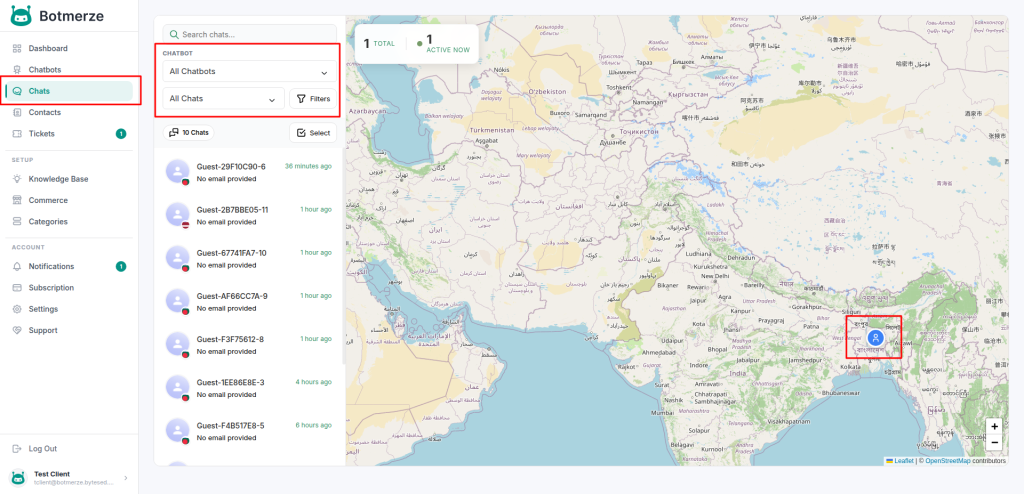This screenshot has height=494, width=1024.
Task: Open the OpenStreetMap attribution link
Action: 948,461
